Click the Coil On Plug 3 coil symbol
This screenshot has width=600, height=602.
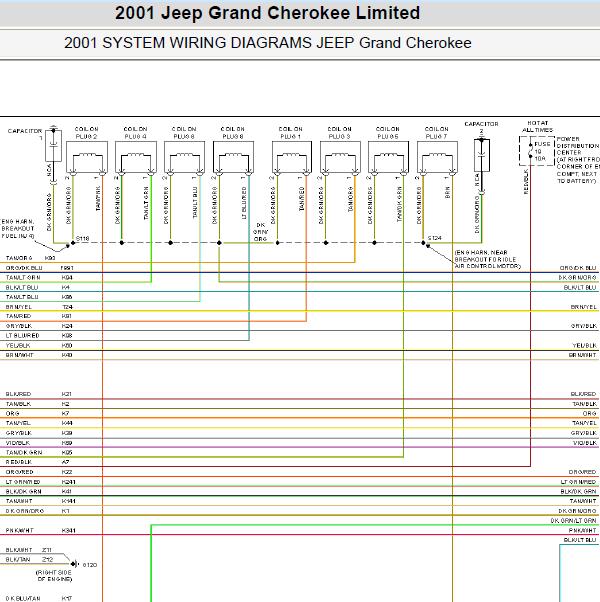coord(340,157)
